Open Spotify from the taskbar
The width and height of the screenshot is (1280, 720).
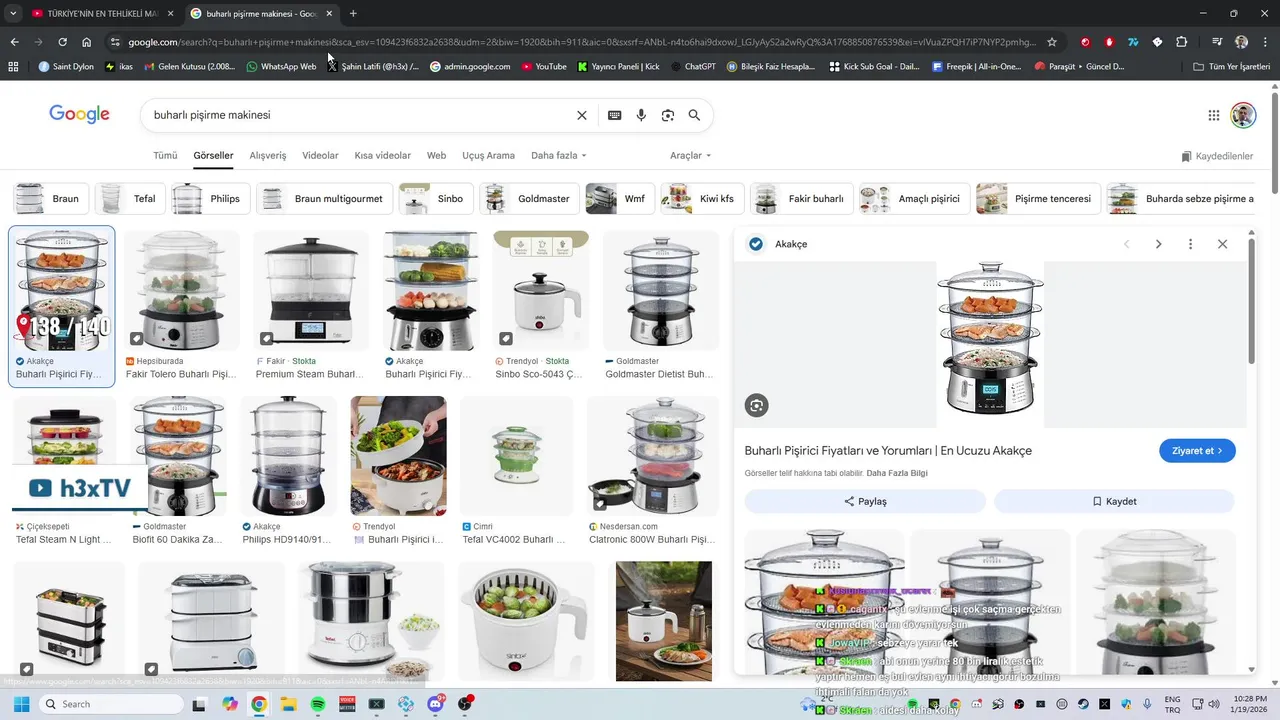tap(318, 704)
